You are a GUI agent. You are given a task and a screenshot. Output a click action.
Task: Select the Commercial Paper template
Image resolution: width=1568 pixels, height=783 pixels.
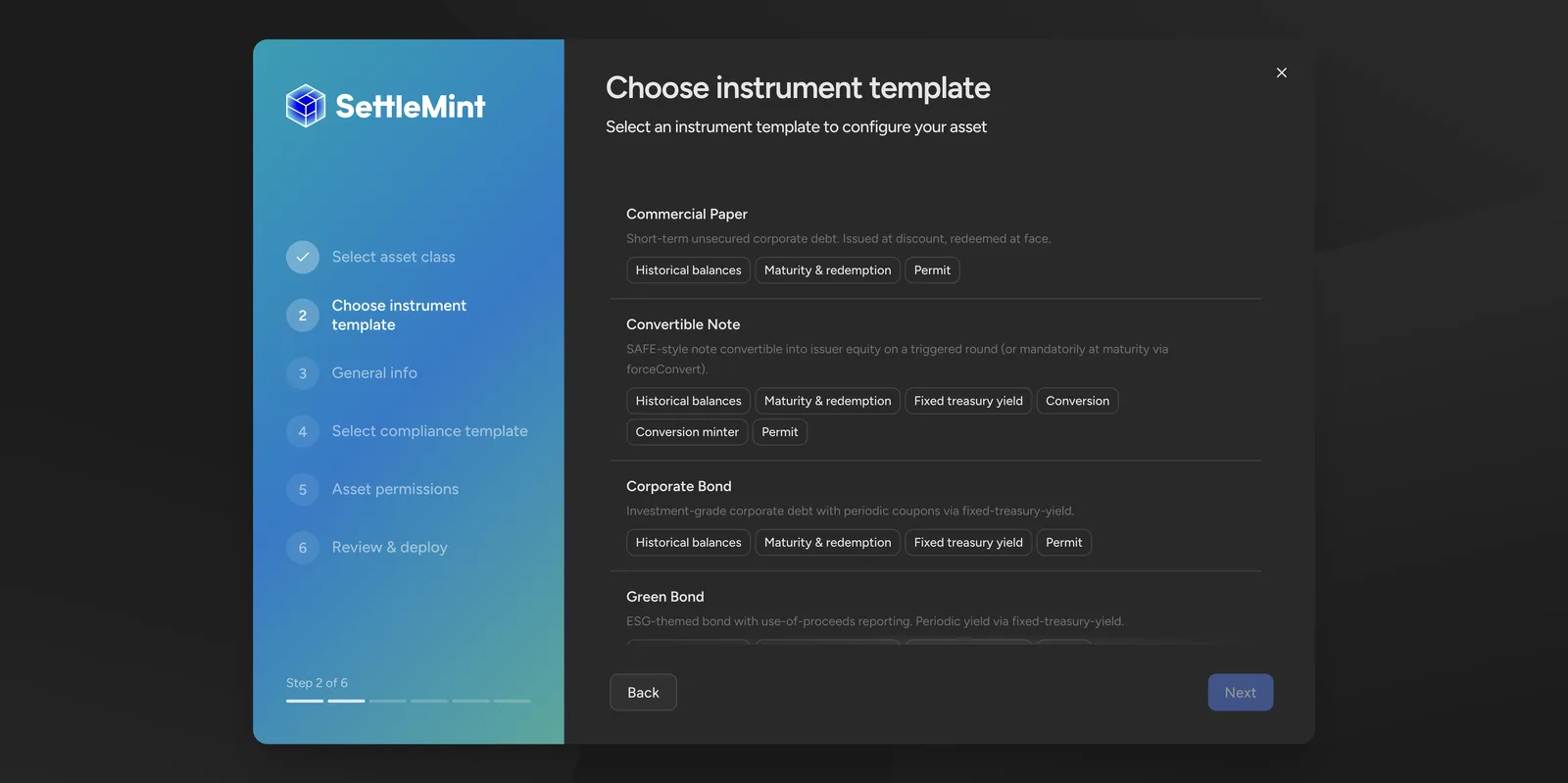935,243
